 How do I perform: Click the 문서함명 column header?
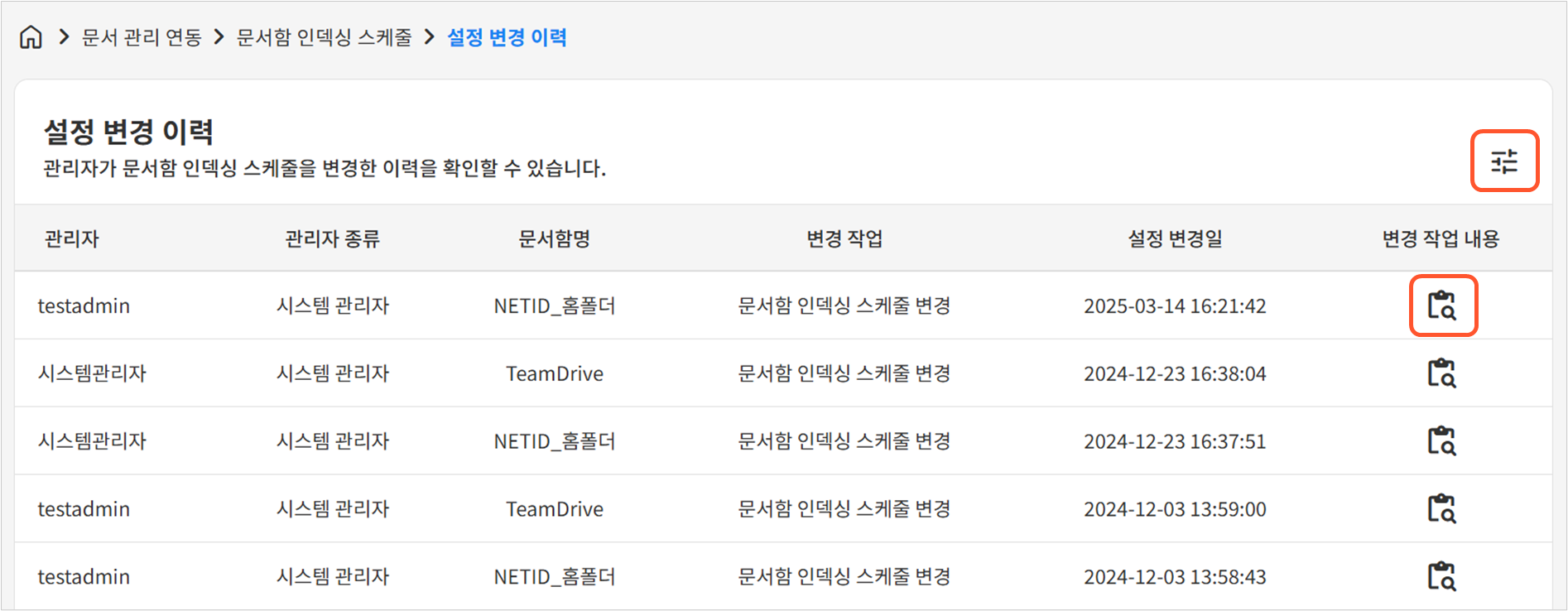tap(554, 239)
